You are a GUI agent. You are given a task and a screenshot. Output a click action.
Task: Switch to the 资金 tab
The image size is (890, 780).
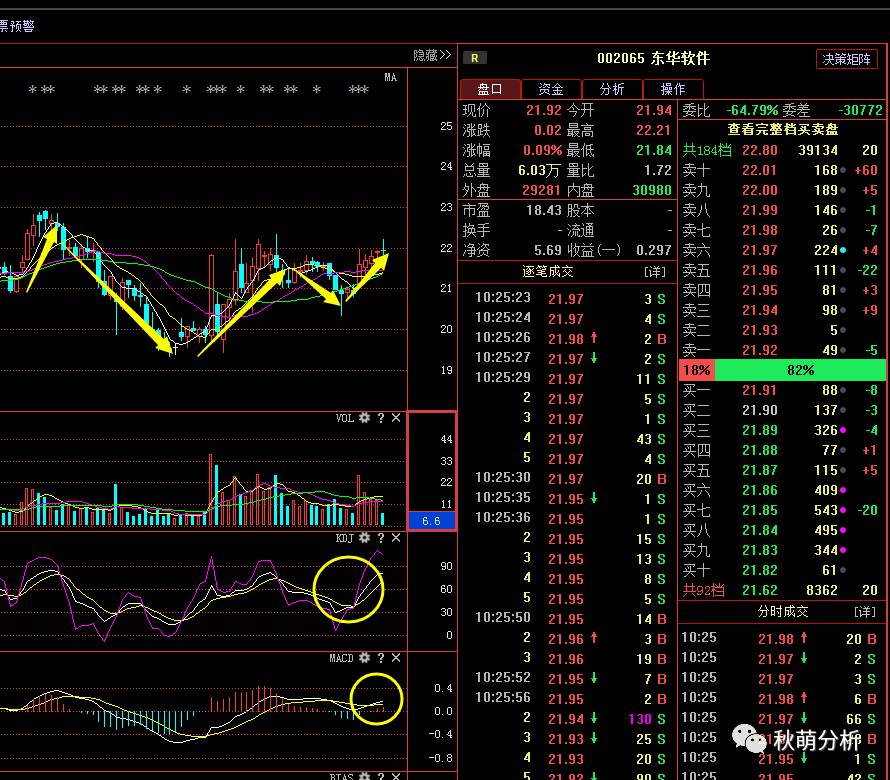[551, 89]
